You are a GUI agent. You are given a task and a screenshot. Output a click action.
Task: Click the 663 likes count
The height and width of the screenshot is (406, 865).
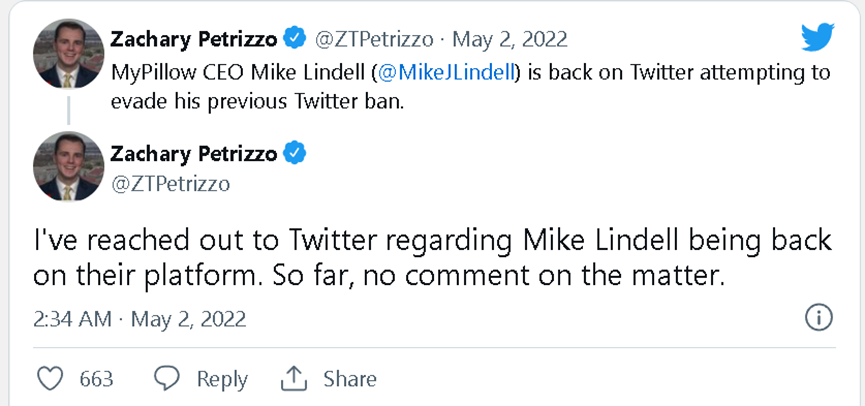(x=96, y=379)
